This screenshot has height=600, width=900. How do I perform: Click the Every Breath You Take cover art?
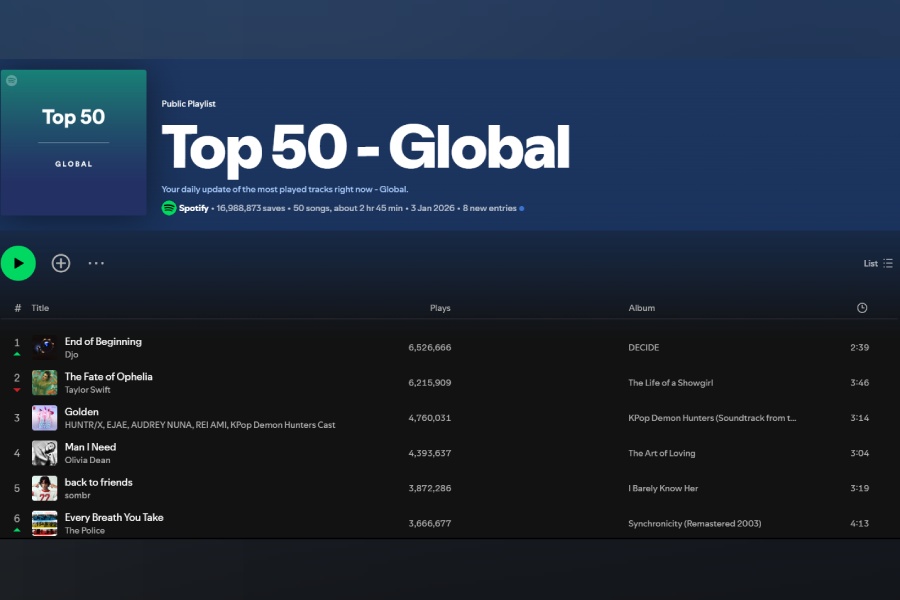[x=44, y=523]
